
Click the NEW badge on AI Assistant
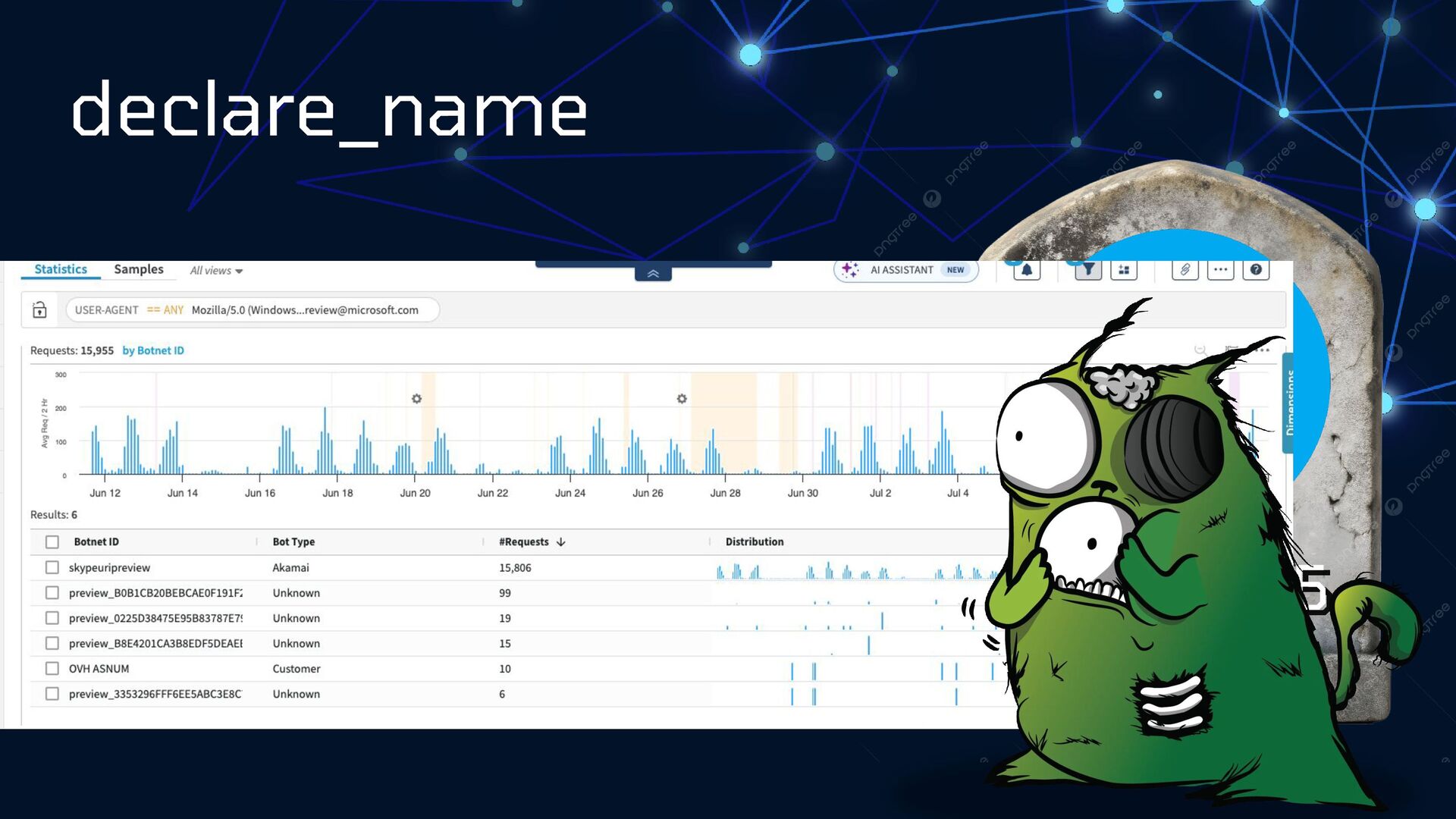click(955, 270)
